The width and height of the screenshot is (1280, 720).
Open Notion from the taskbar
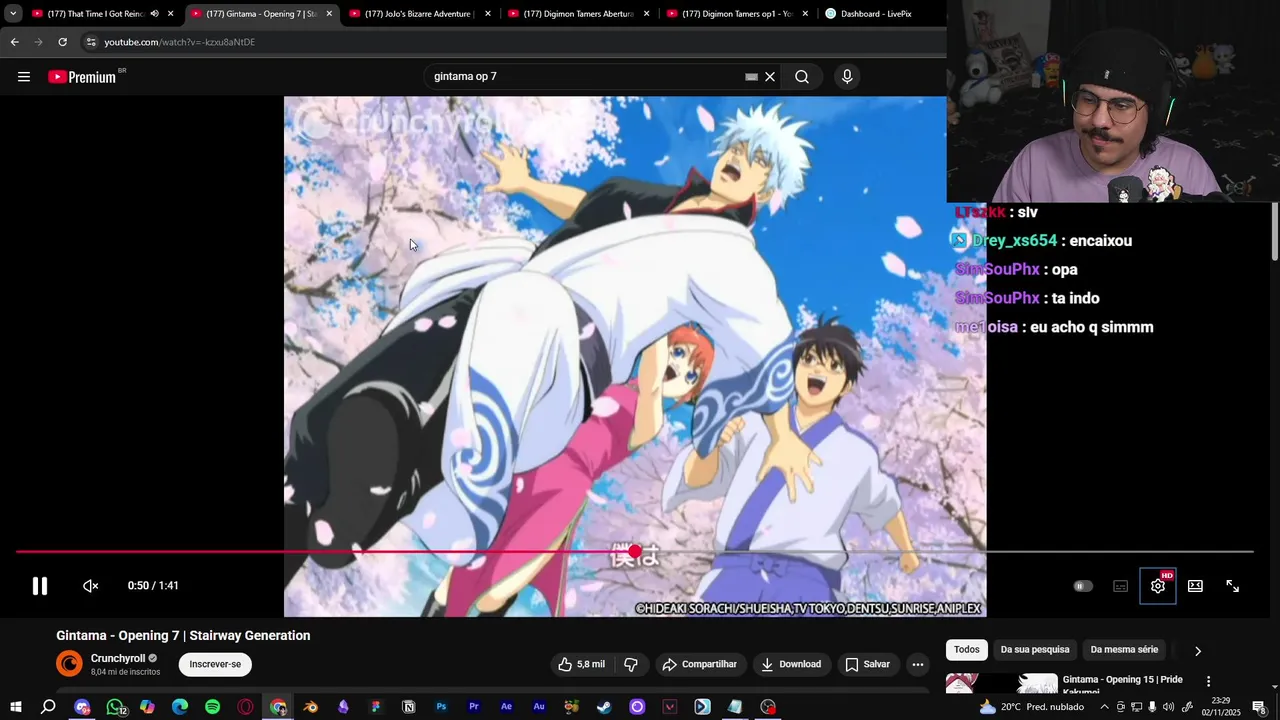coord(409,707)
